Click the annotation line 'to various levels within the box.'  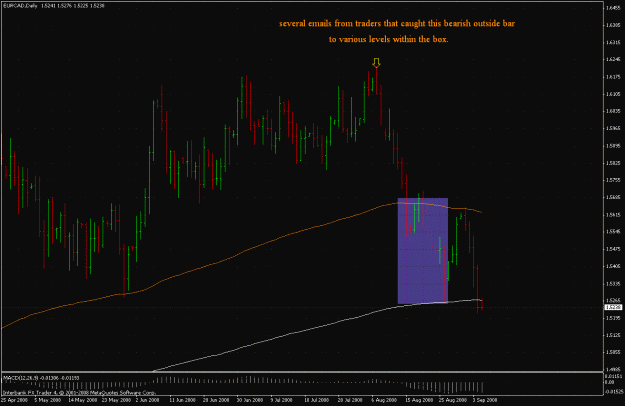pos(389,39)
